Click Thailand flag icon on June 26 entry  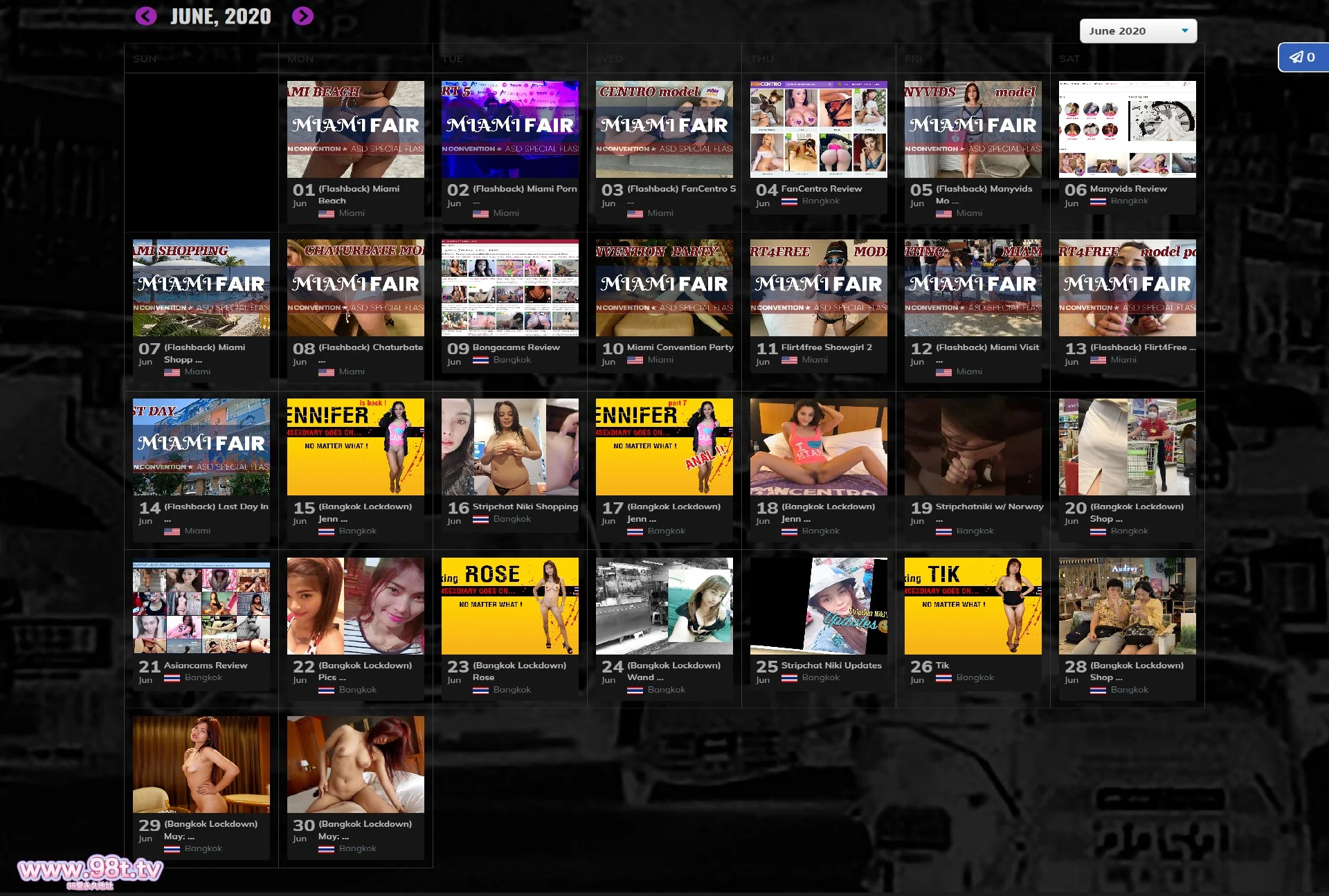point(943,678)
